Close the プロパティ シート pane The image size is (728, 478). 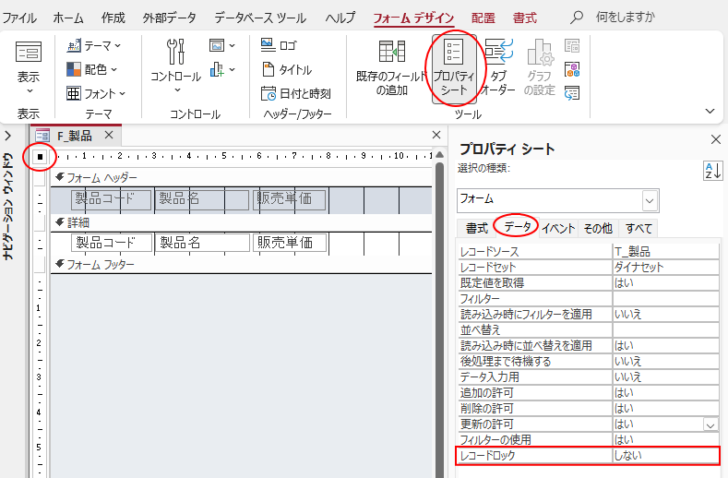[x=715, y=139]
